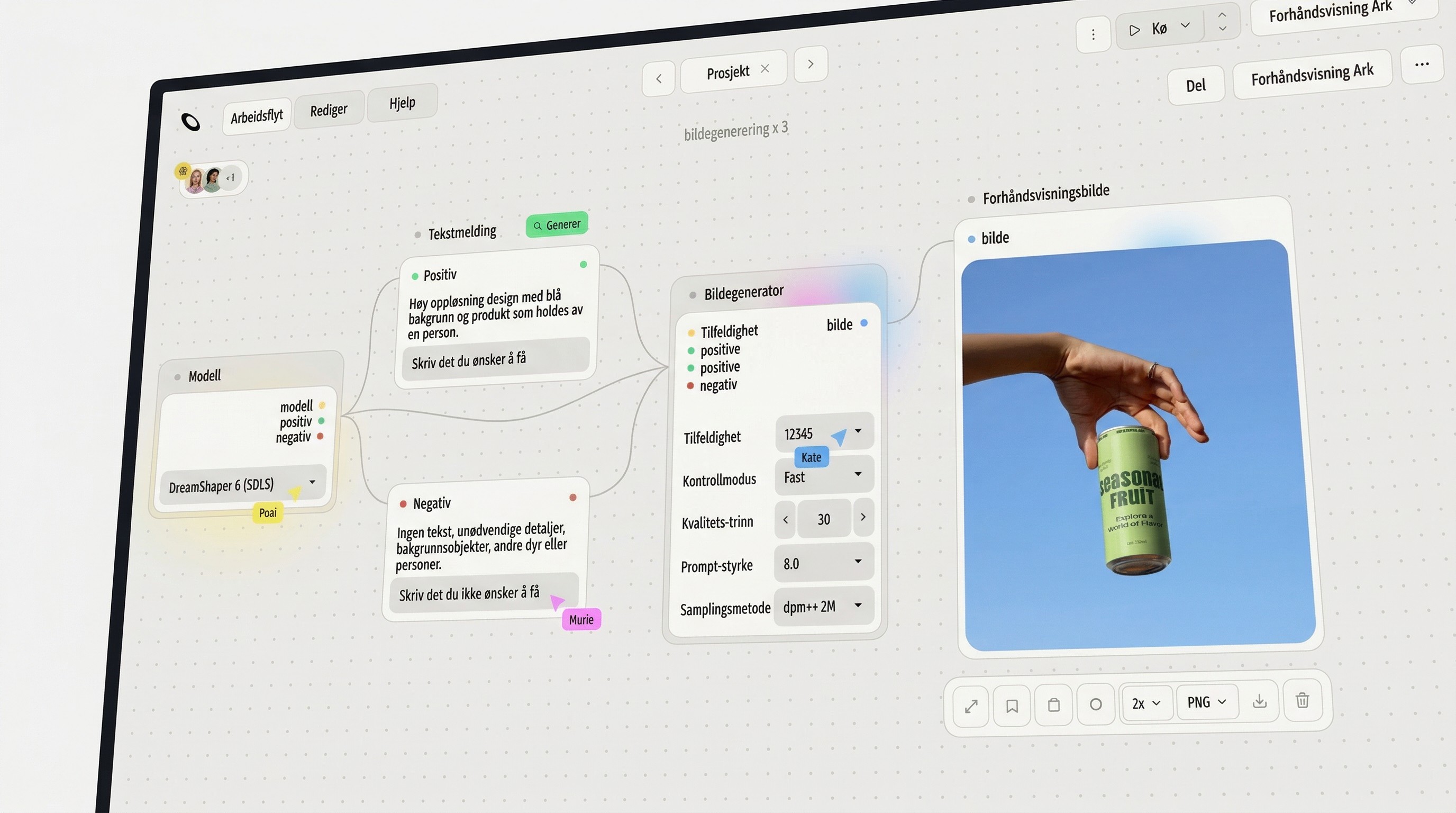Increase Kvalitets-trinn with right arrow
The width and height of the screenshot is (1456, 813).
(862, 517)
